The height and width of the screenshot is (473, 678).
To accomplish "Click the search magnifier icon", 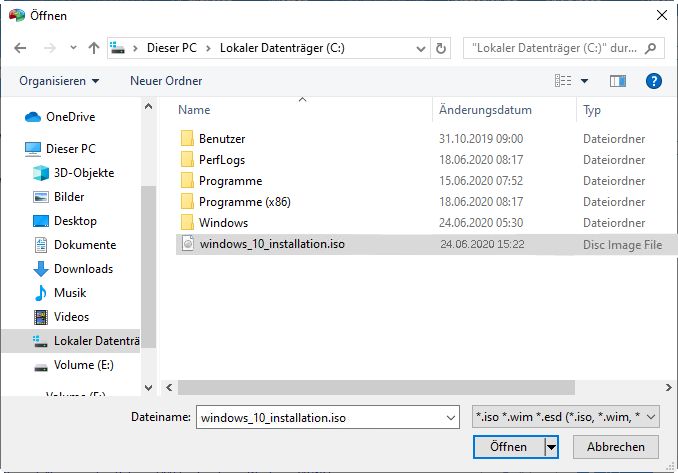I will tap(650, 48).
